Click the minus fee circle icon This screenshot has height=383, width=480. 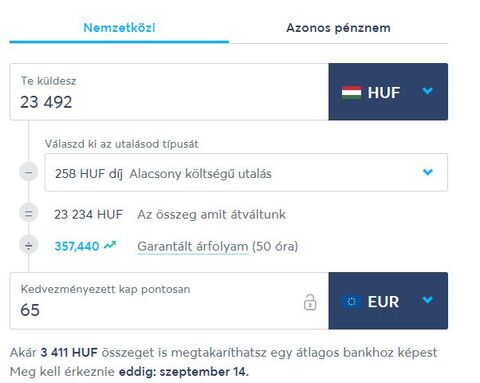pyautogui.click(x=29, y=172)
